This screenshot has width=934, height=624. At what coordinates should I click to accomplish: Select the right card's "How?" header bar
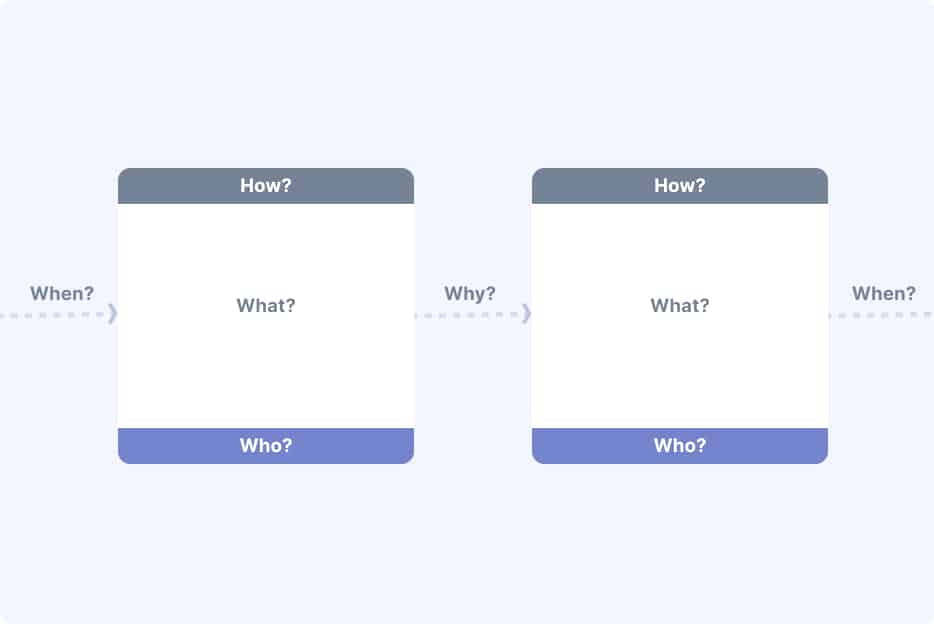[x=680, y=186]
